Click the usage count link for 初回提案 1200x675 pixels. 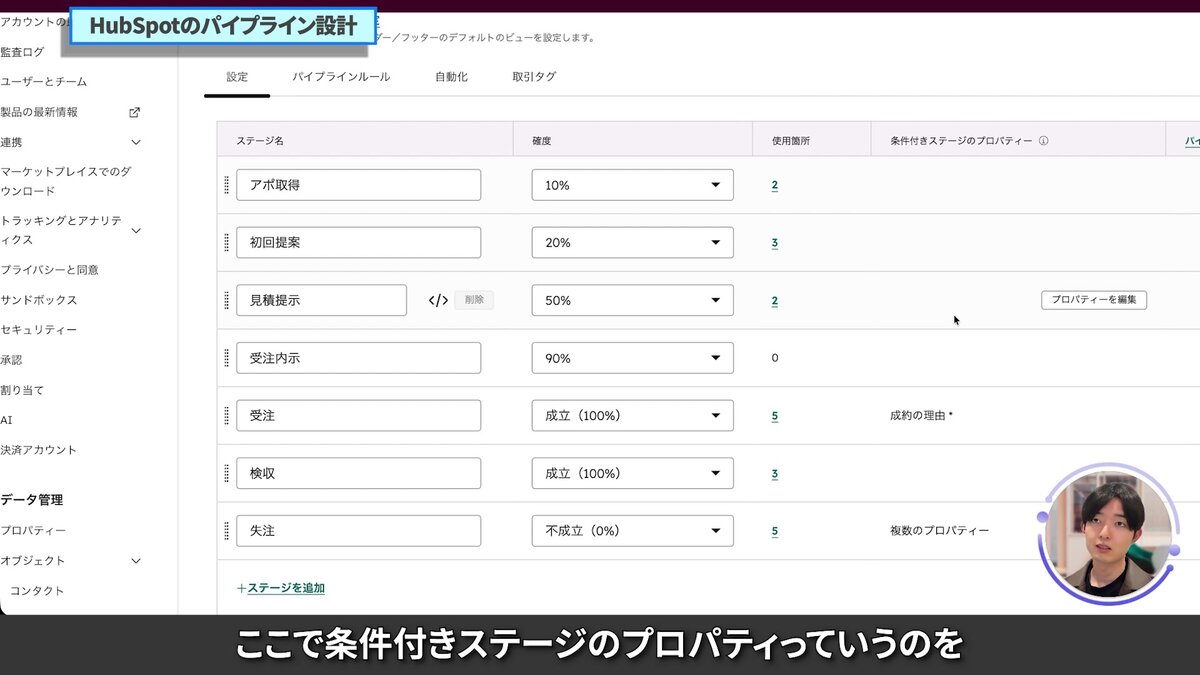(x=775, y=243)
